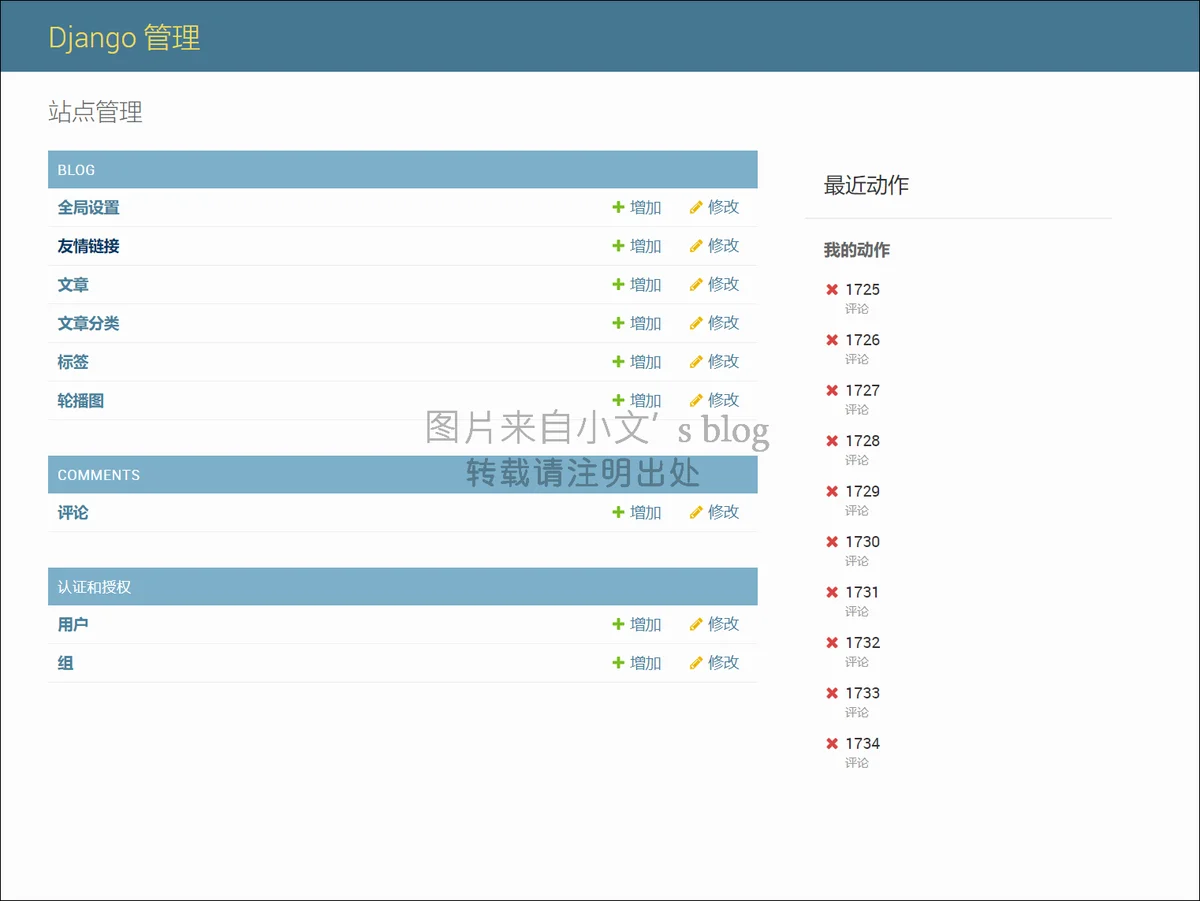
Task: Click 修改 text link for 组
Action: 724,663
